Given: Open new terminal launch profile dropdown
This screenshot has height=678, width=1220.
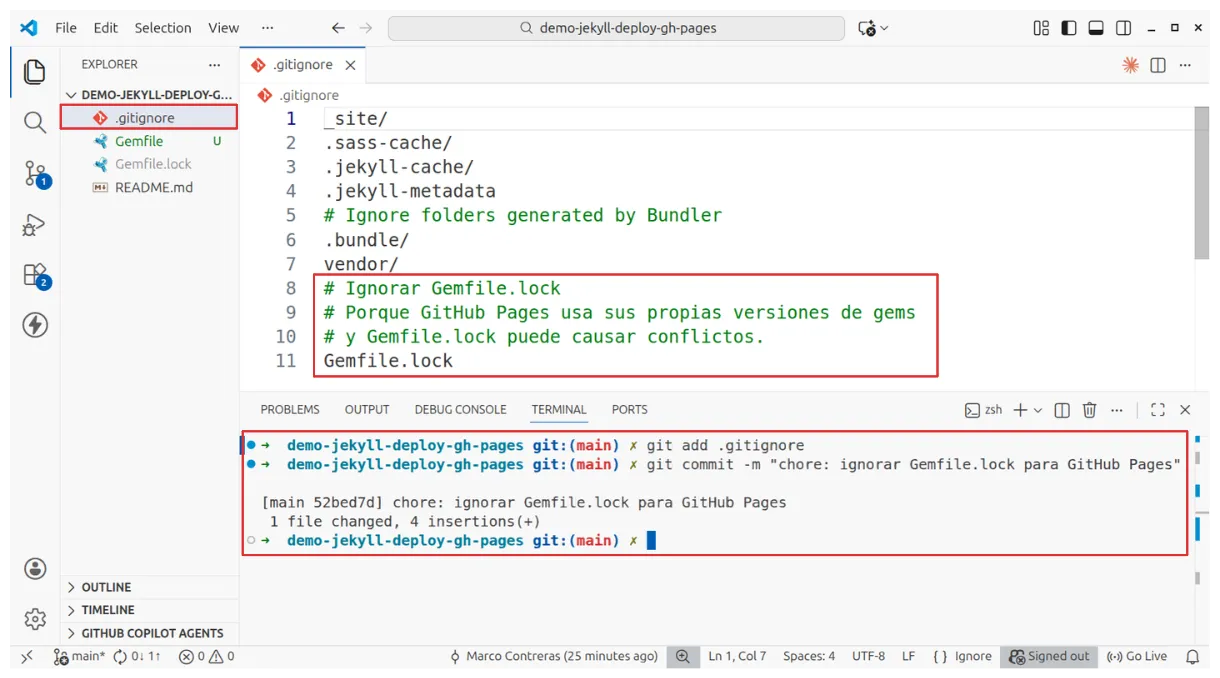Looking at the screenshot, I should click(1038, 410).
